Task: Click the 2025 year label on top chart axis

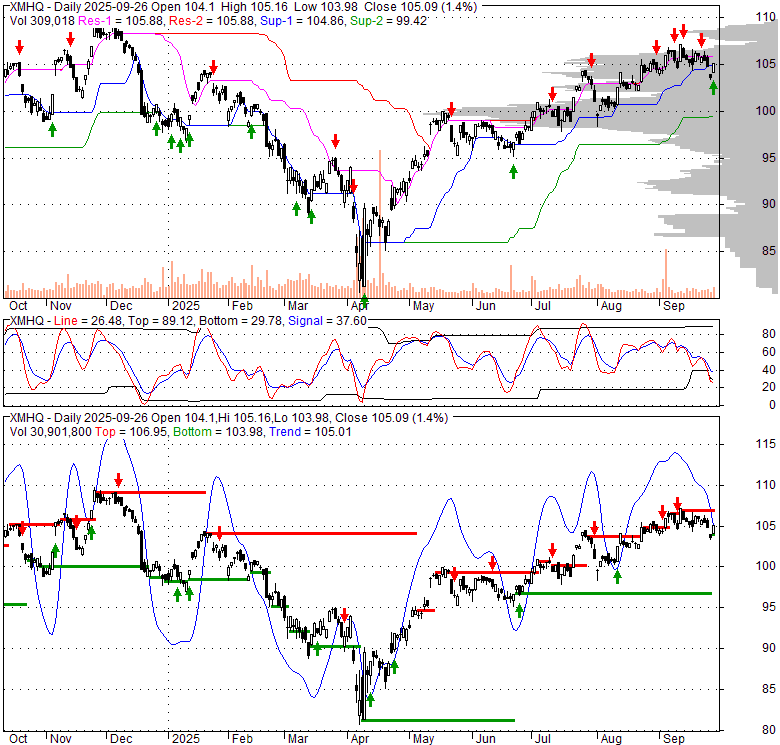Action: point(186,306)
